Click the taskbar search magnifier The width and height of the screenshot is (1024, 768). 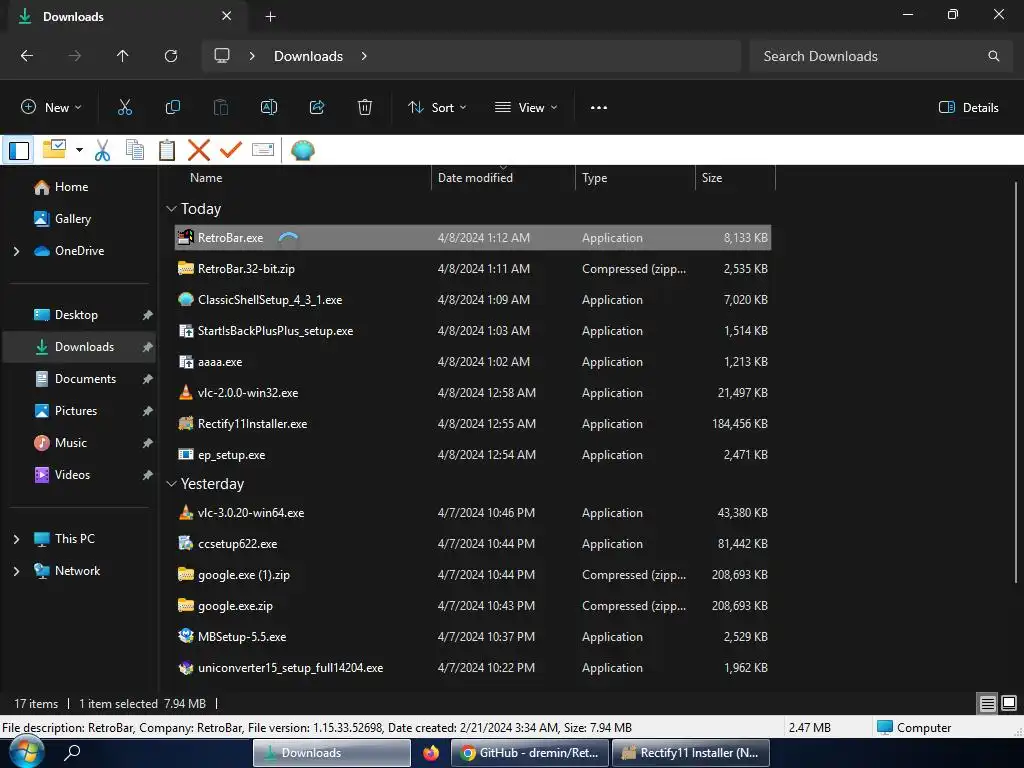[x=72, y=752]
